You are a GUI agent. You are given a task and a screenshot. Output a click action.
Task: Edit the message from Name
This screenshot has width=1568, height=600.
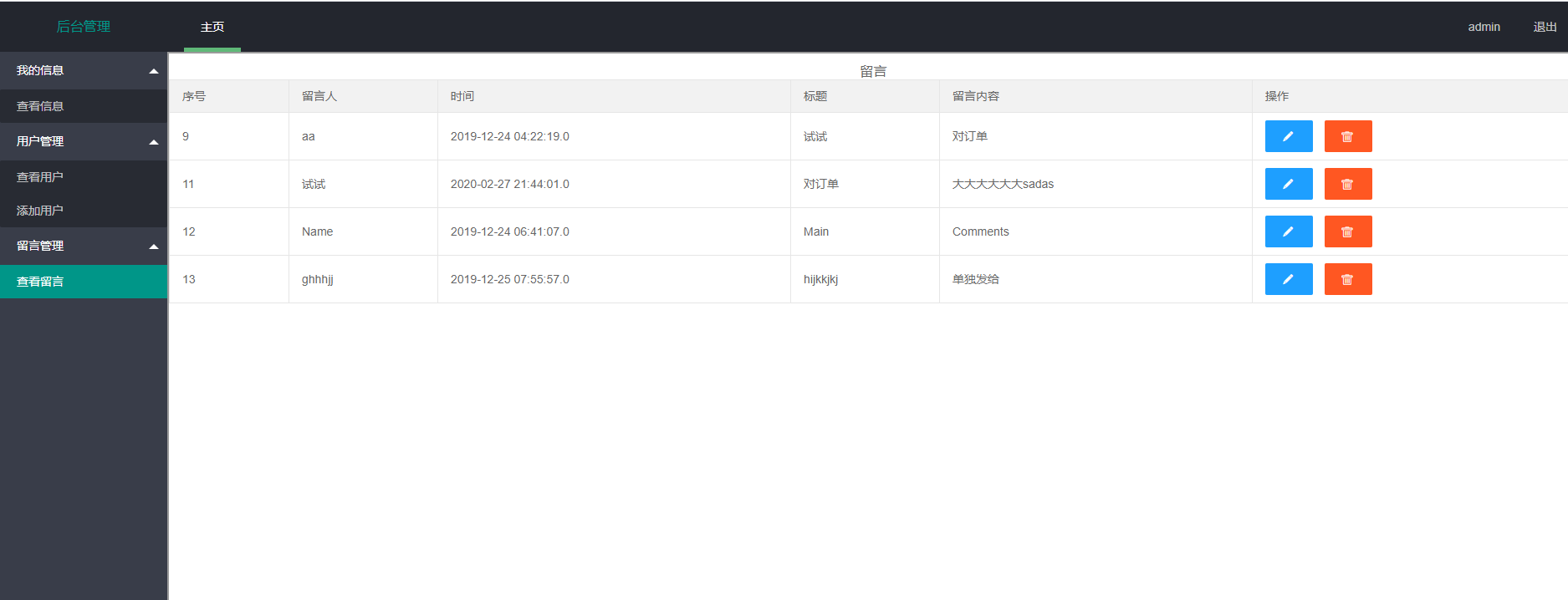(1289, 231)
